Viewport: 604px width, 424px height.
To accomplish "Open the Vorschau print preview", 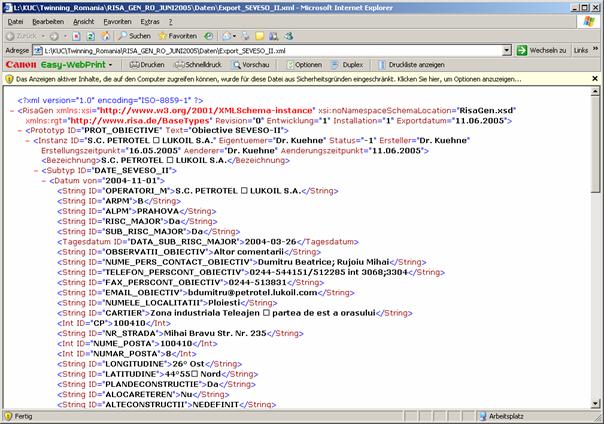I will pos(249,64).
